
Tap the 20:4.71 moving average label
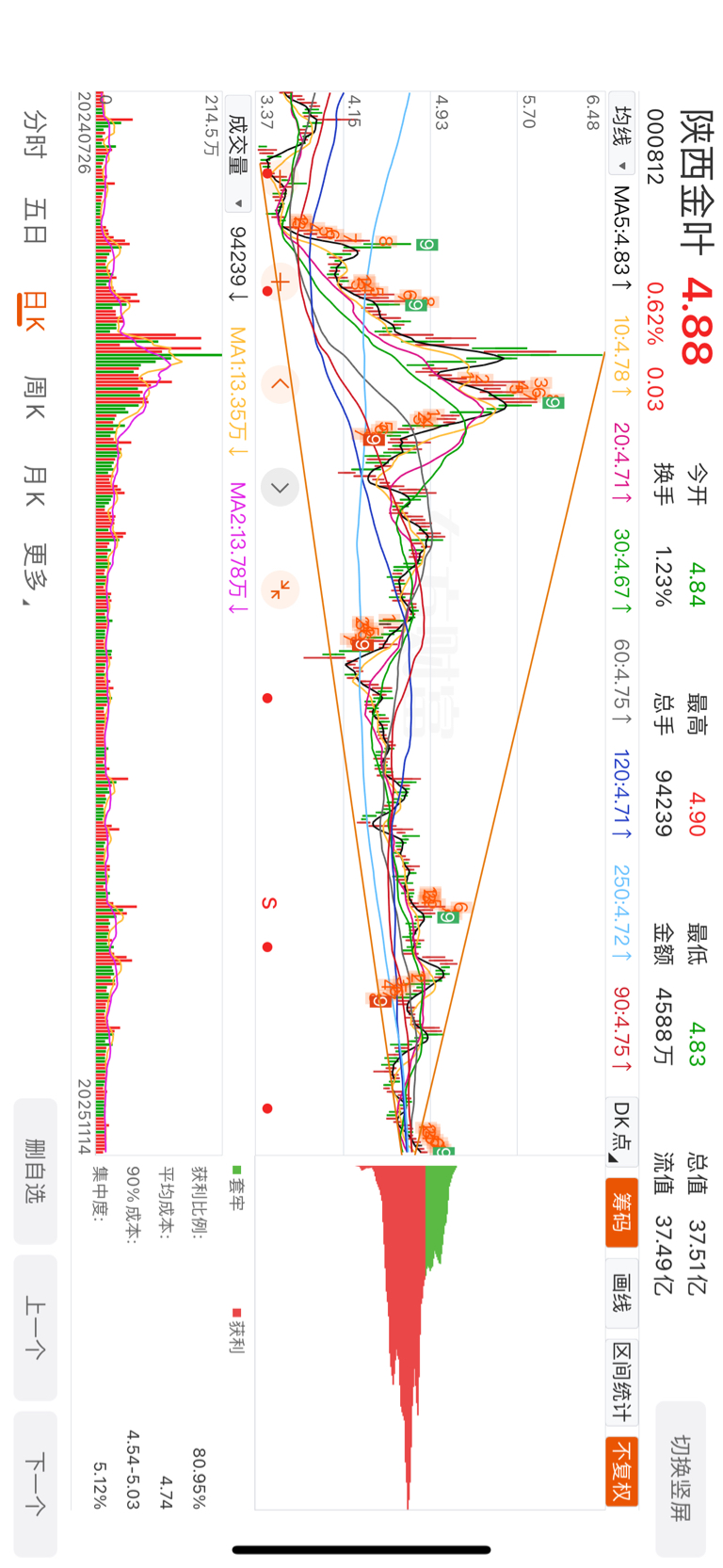(x=621, y=462)
